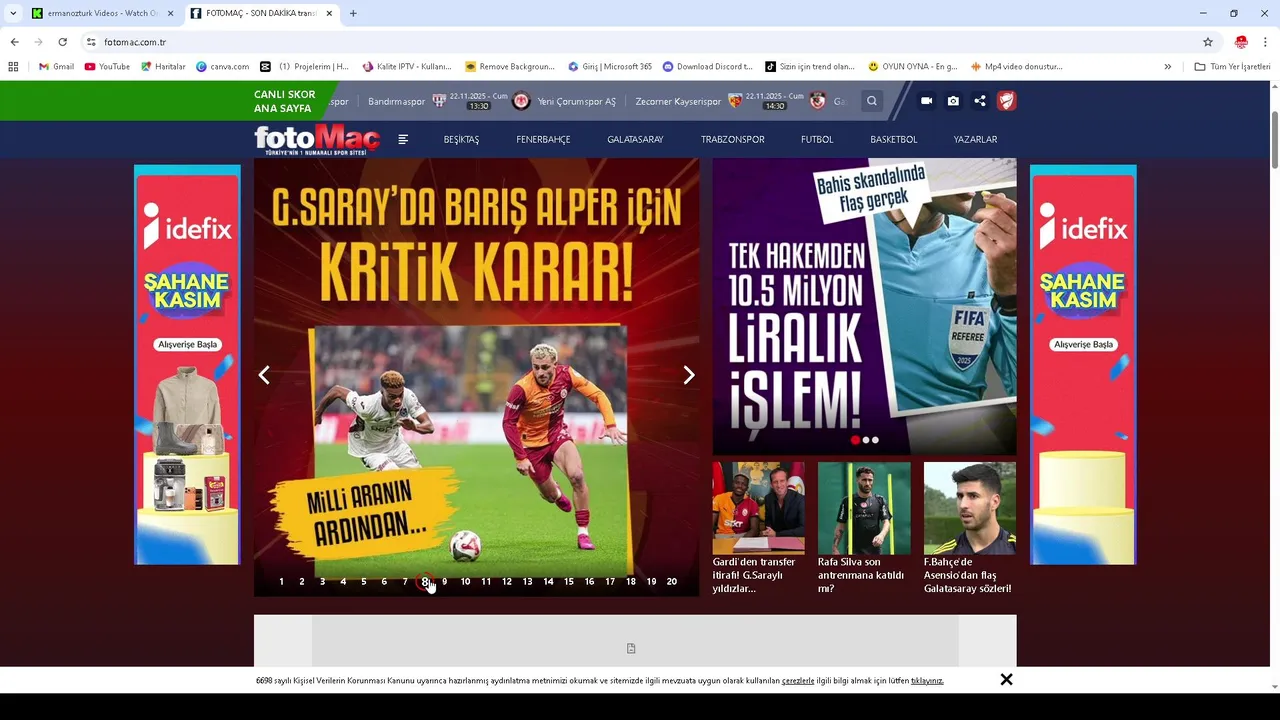Click the share icon in header
Viewport: 1280px width, 720px height.
980,101
